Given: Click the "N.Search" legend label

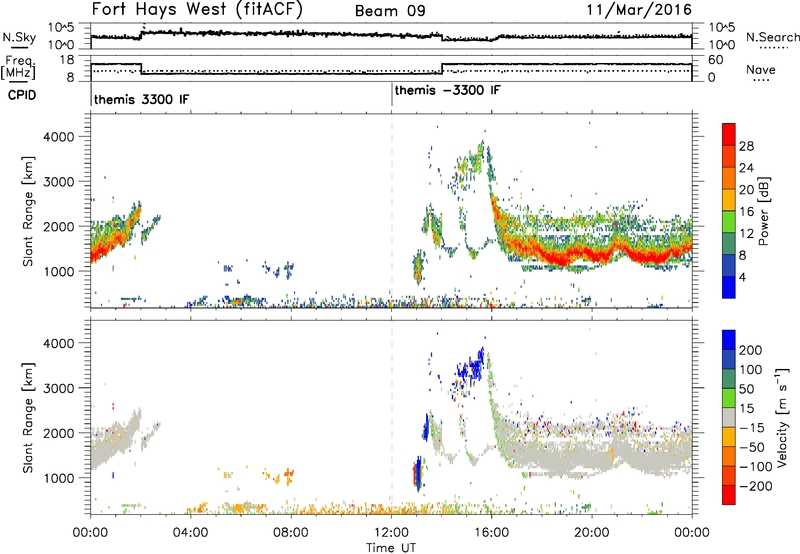Looking at the screenshot, I should click(772, 37).
